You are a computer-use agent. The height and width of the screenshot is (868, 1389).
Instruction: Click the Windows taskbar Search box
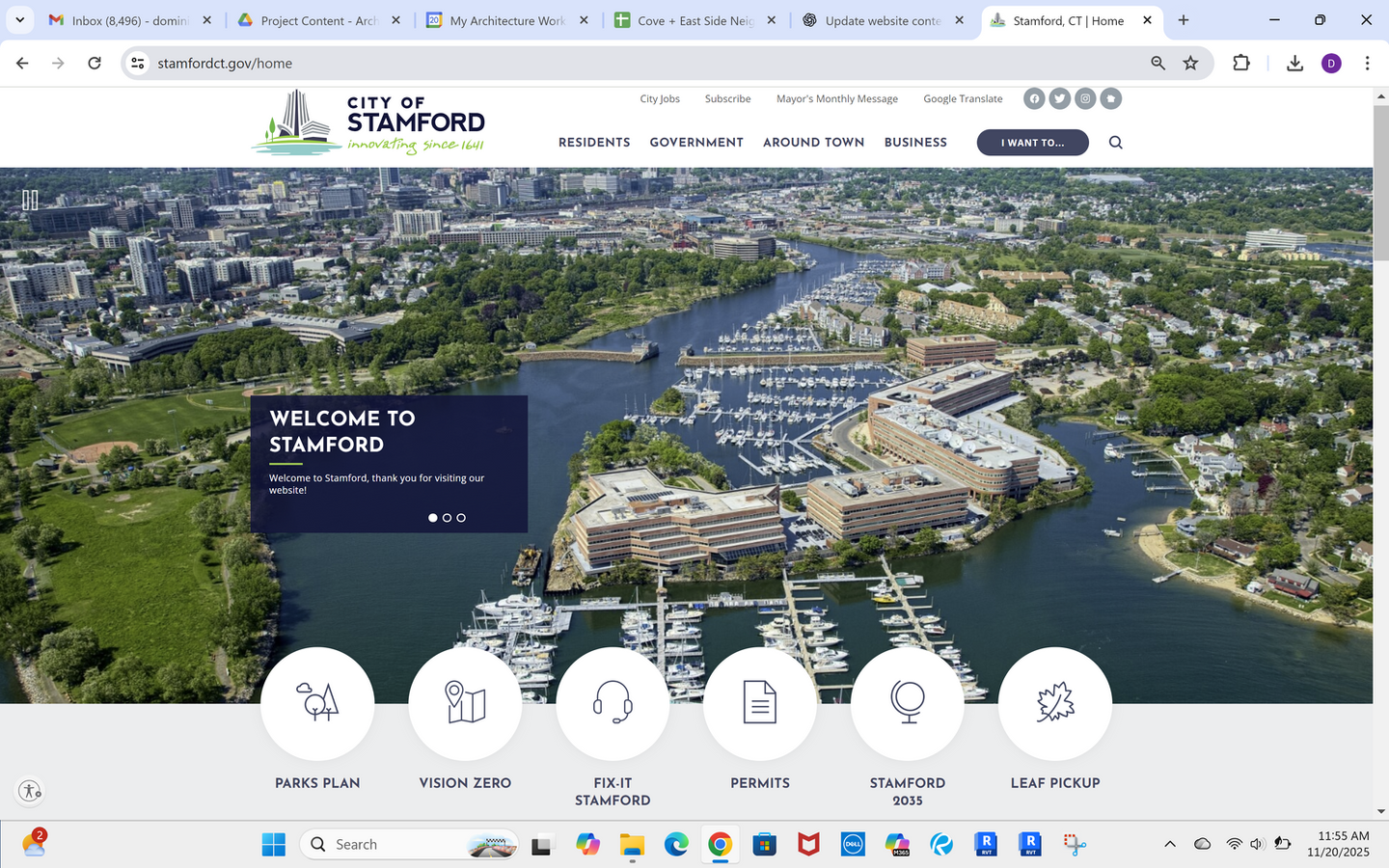409,845
